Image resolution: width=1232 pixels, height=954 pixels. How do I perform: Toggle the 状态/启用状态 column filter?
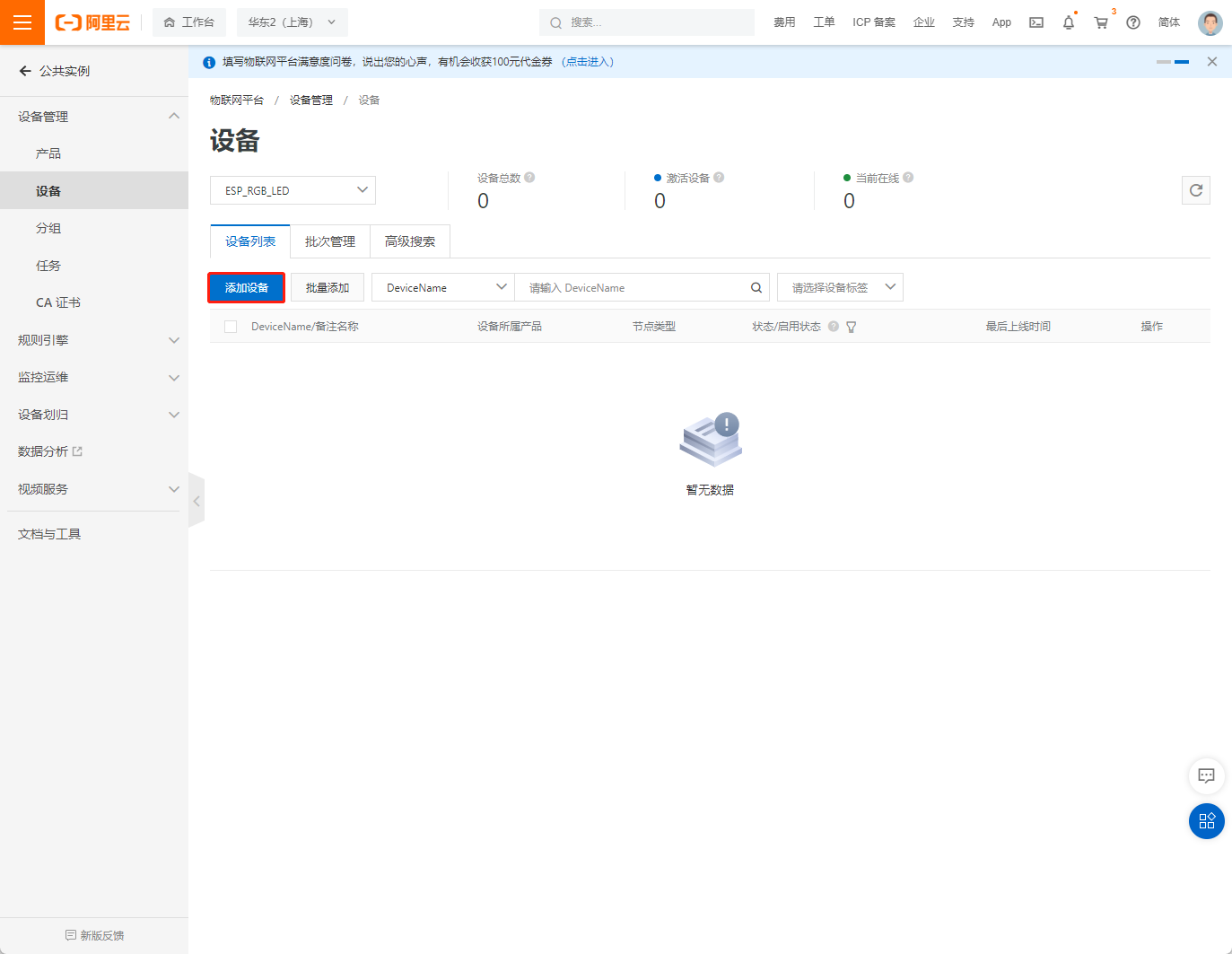pos(851,327)
